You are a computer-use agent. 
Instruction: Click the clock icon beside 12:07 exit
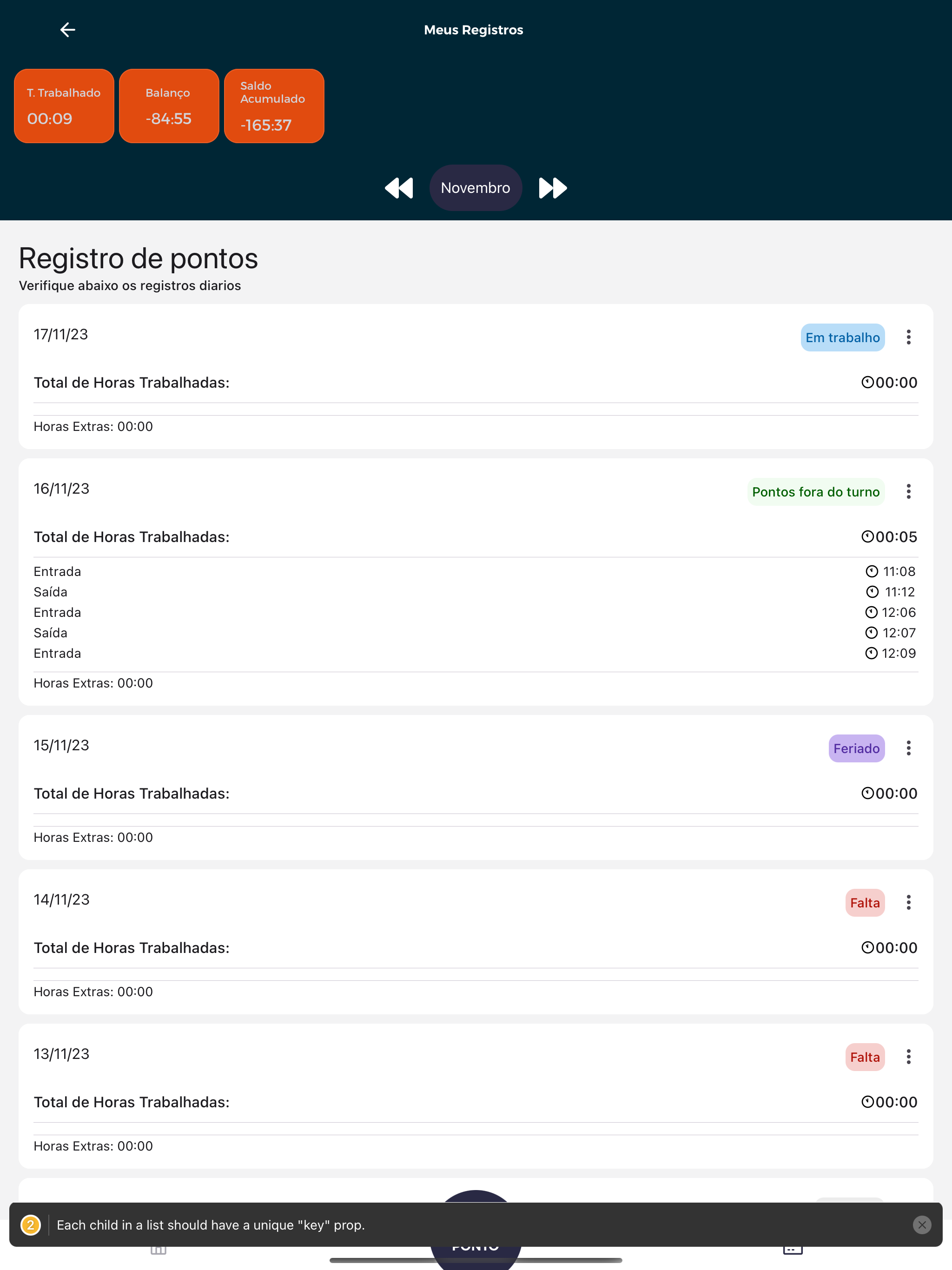point(872,633)
